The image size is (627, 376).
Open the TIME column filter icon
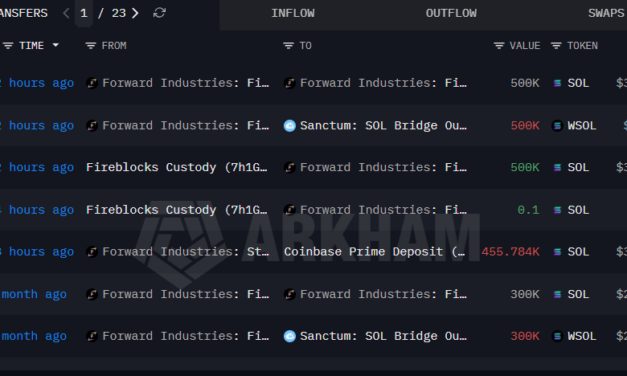pos(8,46)
